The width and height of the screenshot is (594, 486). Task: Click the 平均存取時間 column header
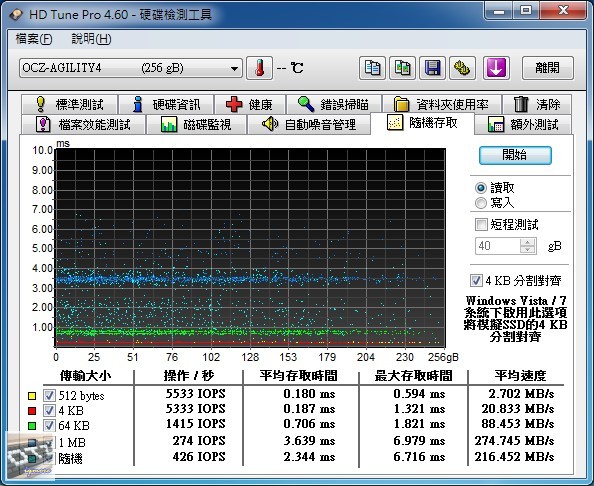pos(299,375)
